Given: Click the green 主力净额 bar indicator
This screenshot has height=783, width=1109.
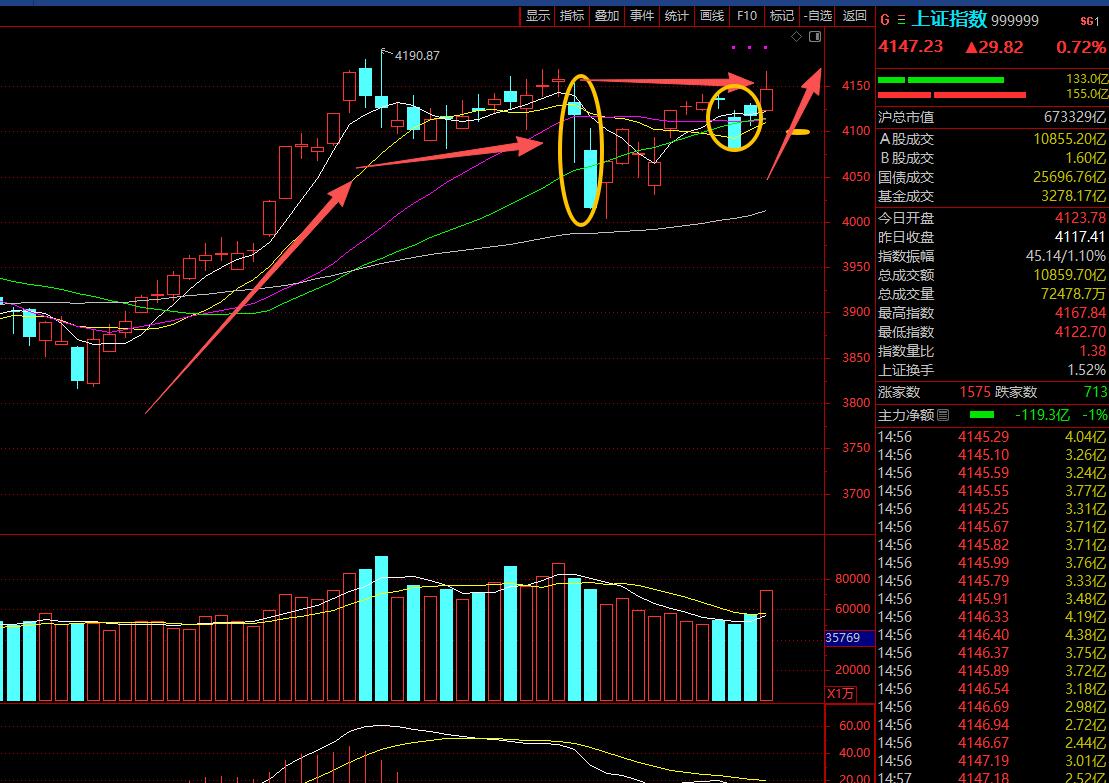Looking at the screenshot, I should [x=982, y=414].
